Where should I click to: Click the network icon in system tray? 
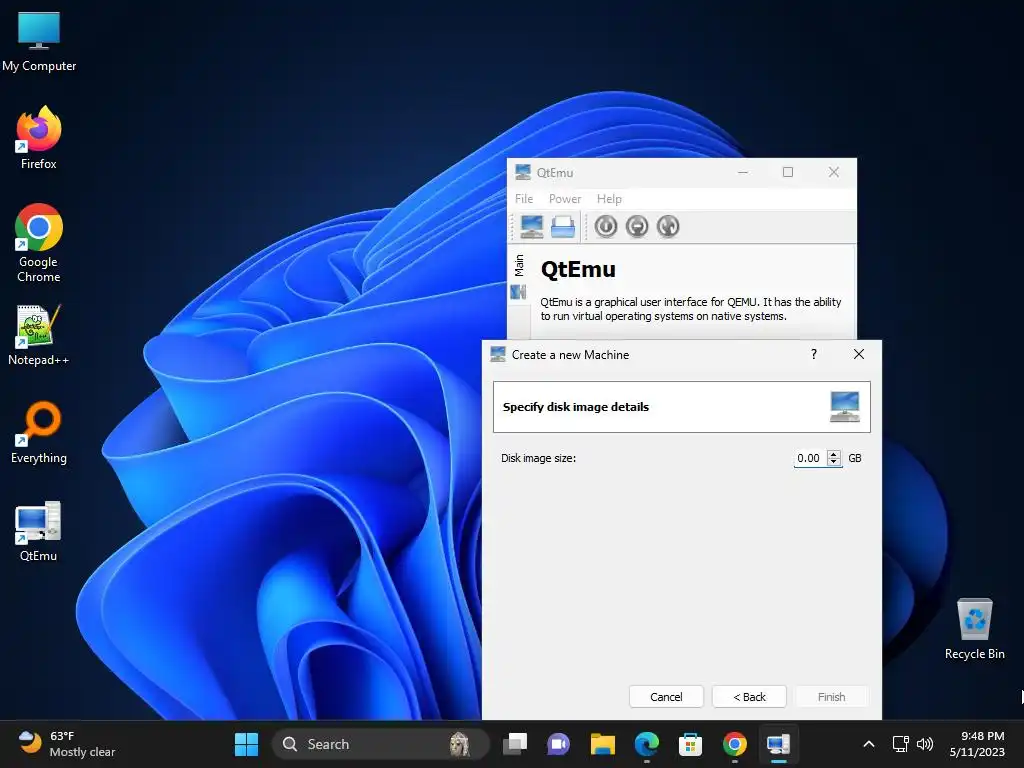coord(901,744)
